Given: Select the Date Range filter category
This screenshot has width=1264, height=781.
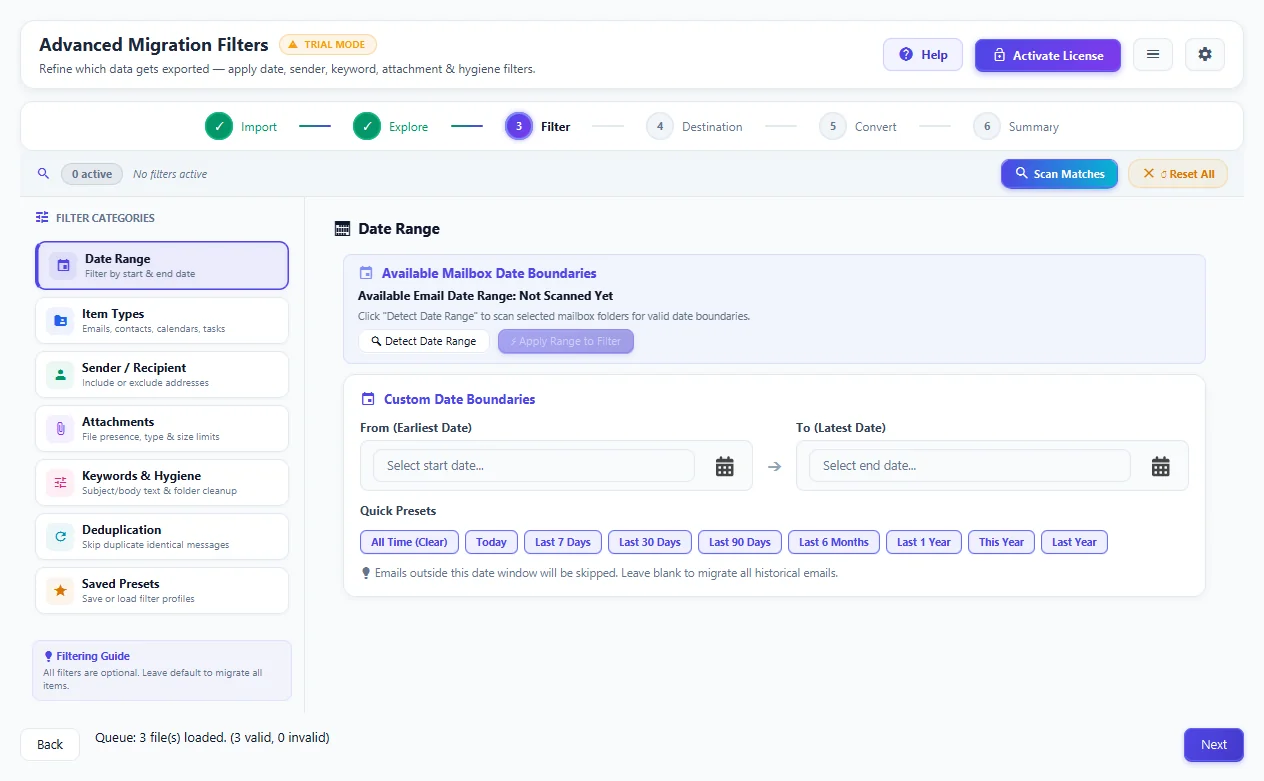Looking at the screenshot, I should (162, 266).
